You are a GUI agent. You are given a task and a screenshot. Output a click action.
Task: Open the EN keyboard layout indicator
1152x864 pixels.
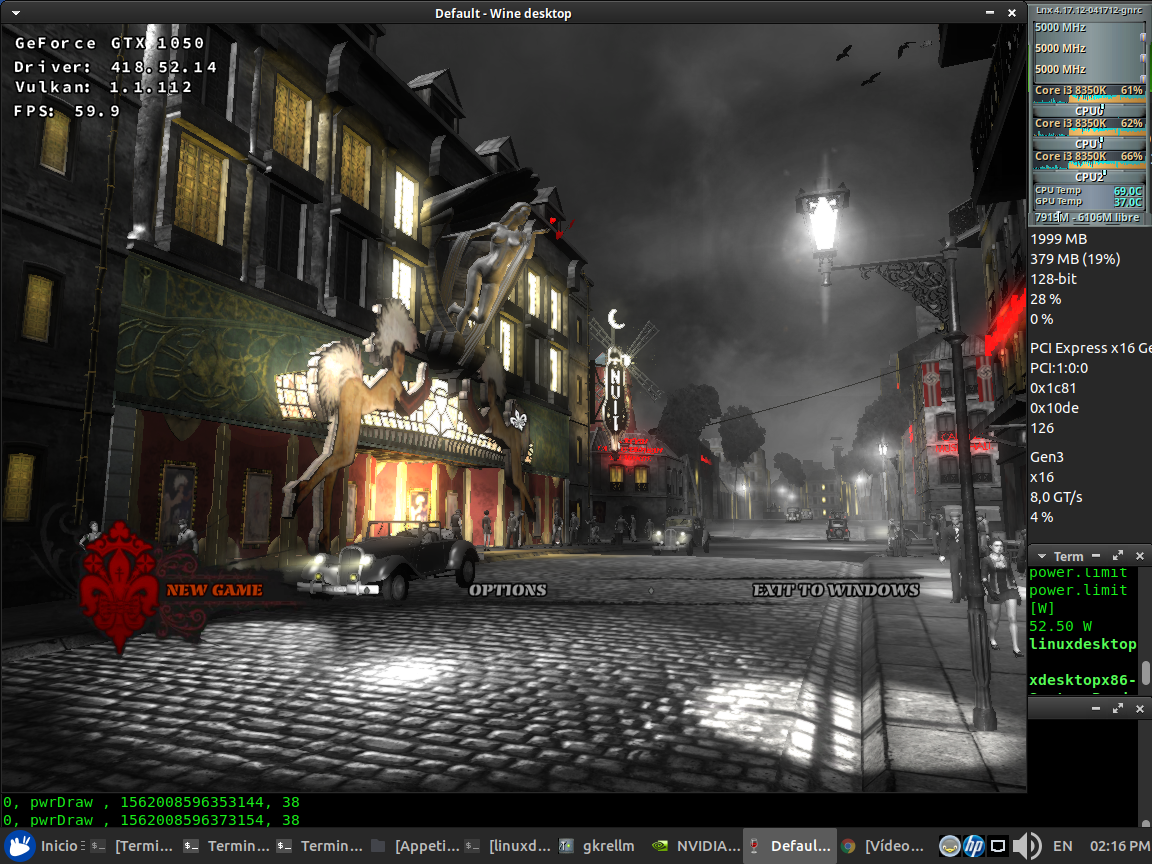[1062, 846]
